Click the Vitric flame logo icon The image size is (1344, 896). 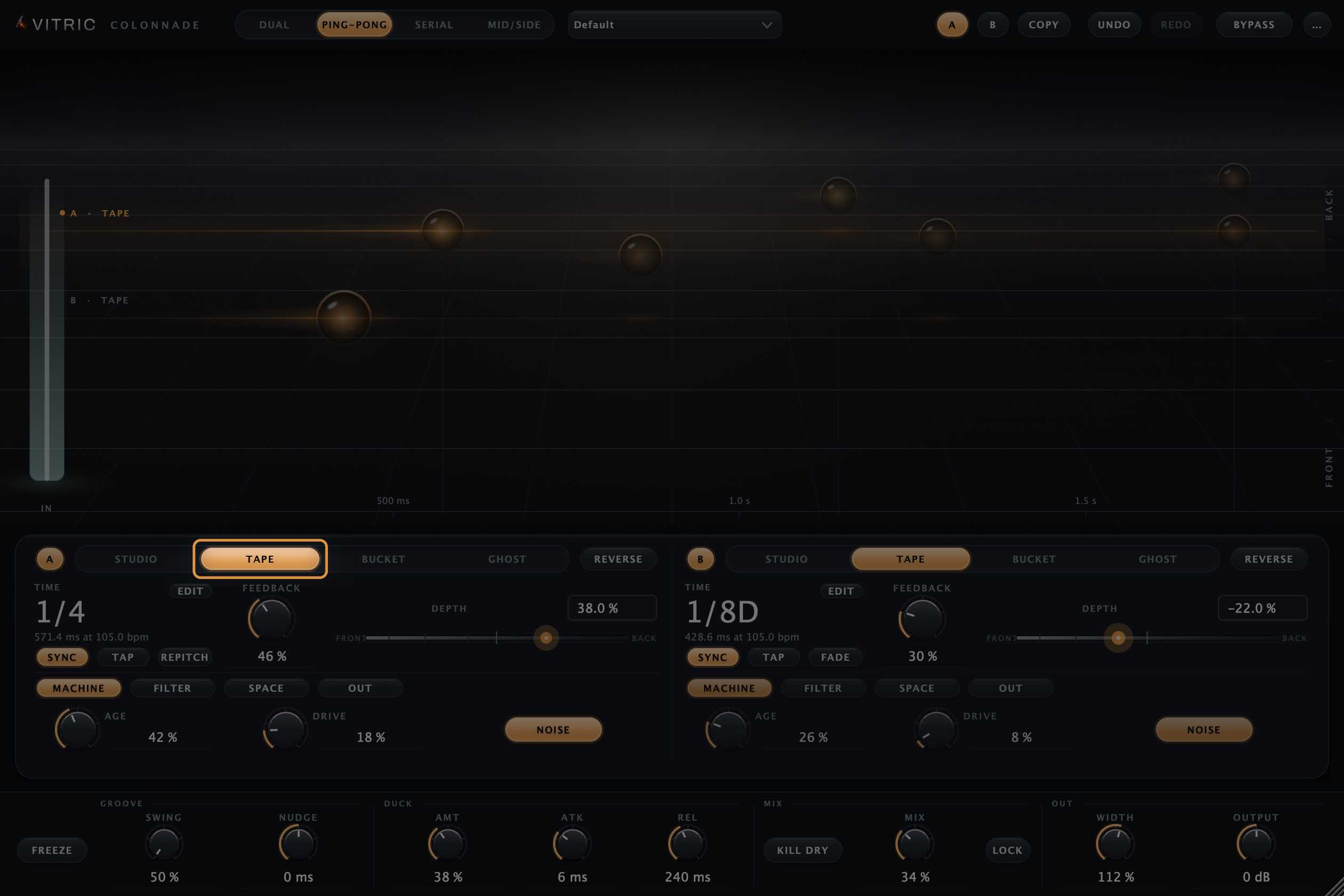tap(21, 23)
